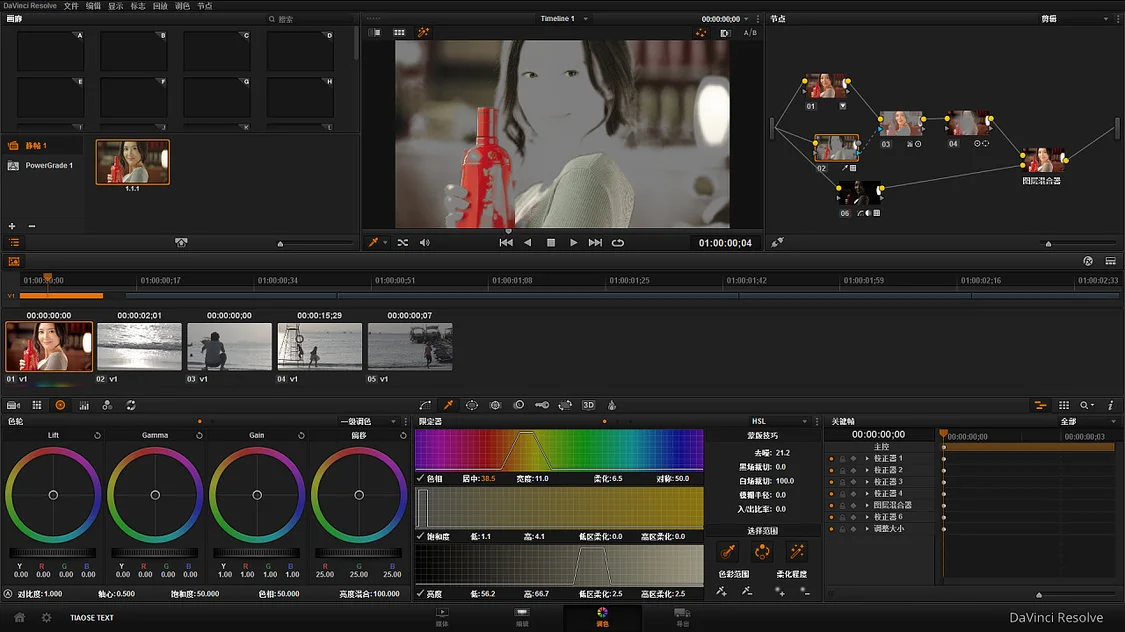Click the Lift master wheel slider

tap(53, 553)
